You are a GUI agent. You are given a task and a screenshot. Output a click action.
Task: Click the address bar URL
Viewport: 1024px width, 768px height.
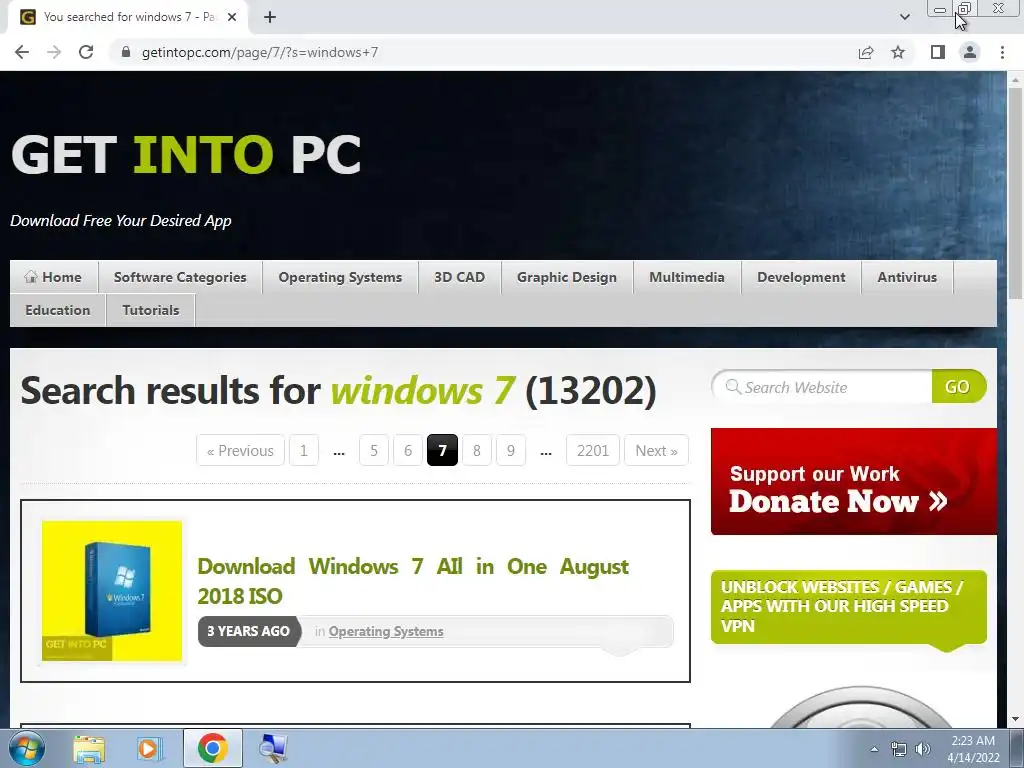(x=260, y=52)
